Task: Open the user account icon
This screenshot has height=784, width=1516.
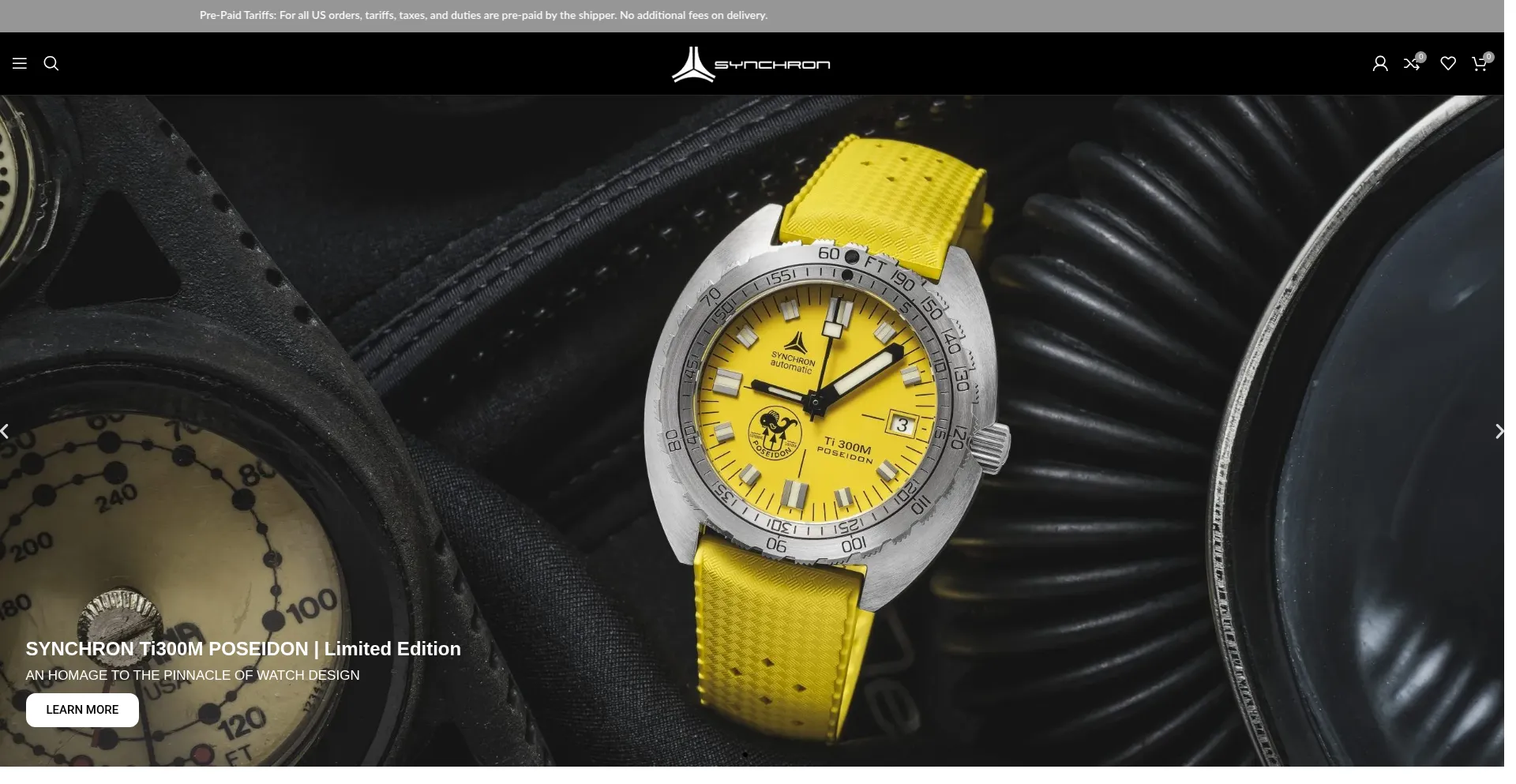Action: tap(1380, 63)
